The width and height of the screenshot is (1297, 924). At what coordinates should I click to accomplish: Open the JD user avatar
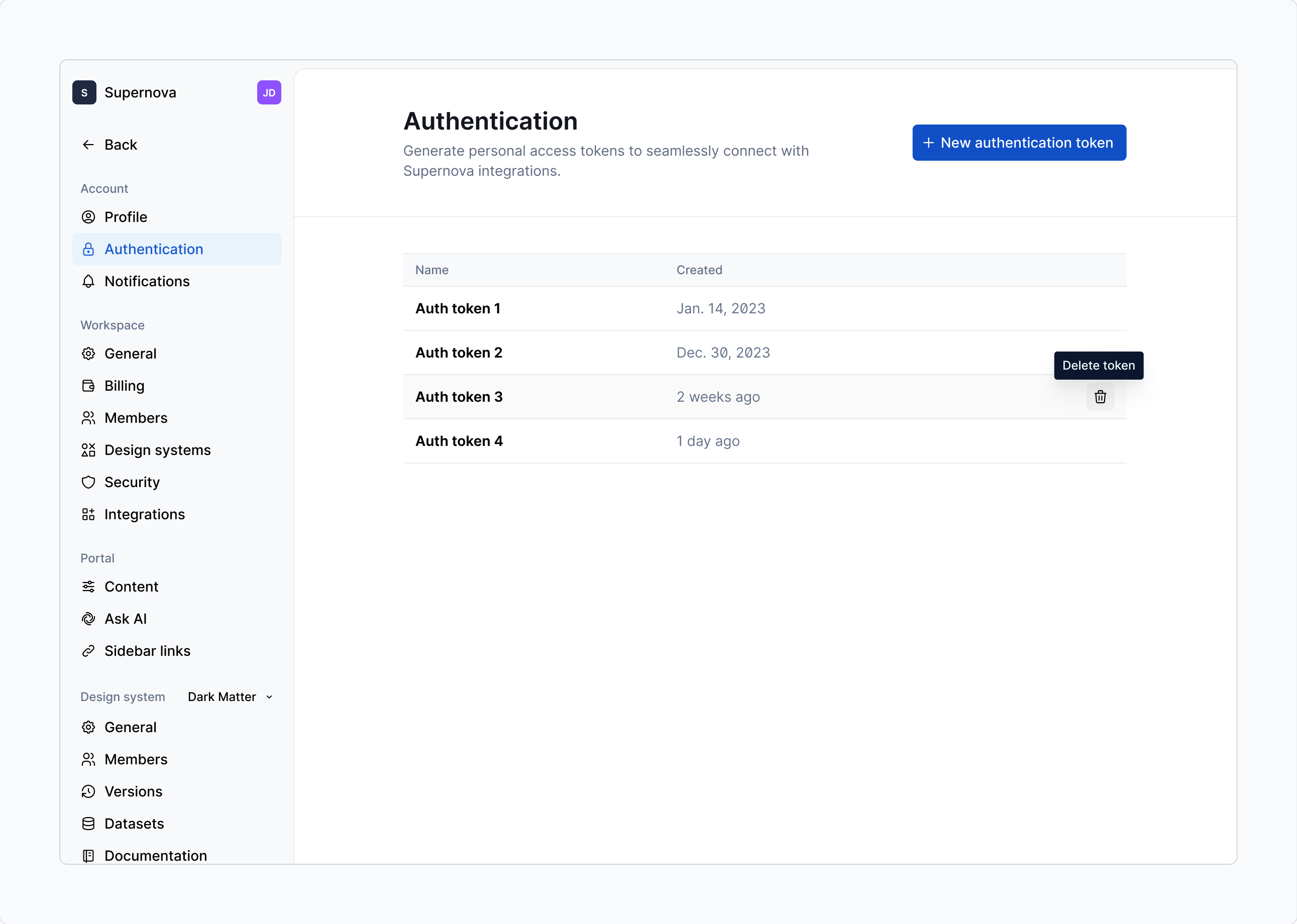tap(268, 92)
